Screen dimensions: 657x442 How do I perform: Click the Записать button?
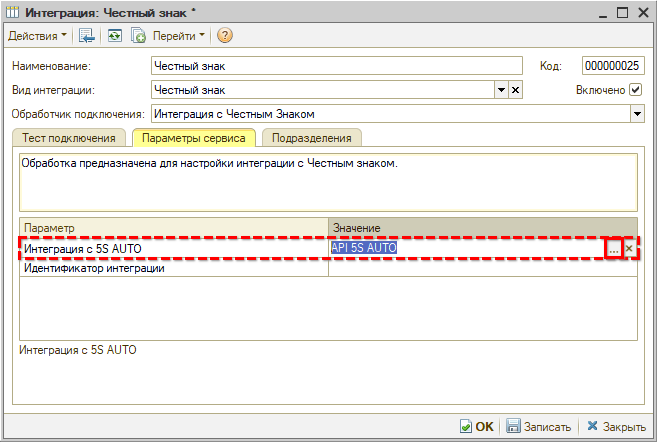[x=538, y=426]
